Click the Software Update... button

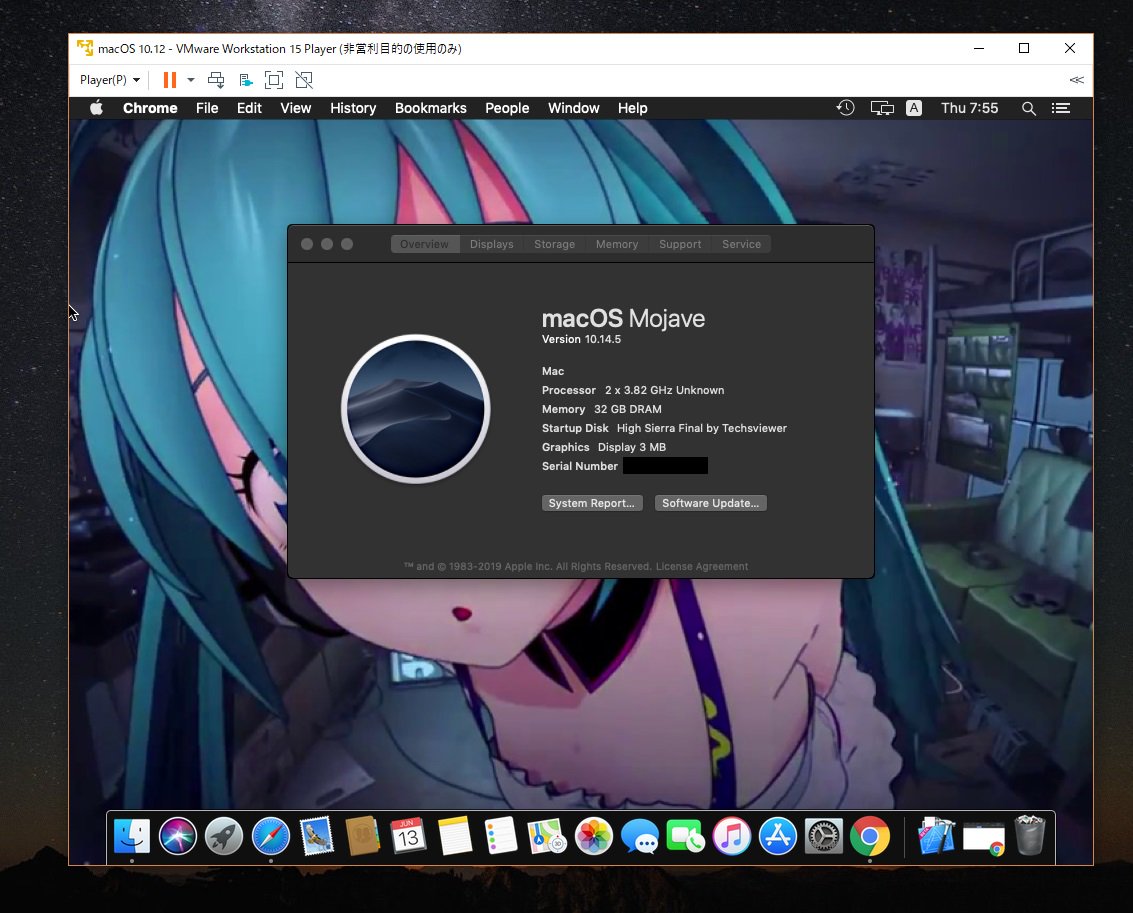click(x=710, y=503)
